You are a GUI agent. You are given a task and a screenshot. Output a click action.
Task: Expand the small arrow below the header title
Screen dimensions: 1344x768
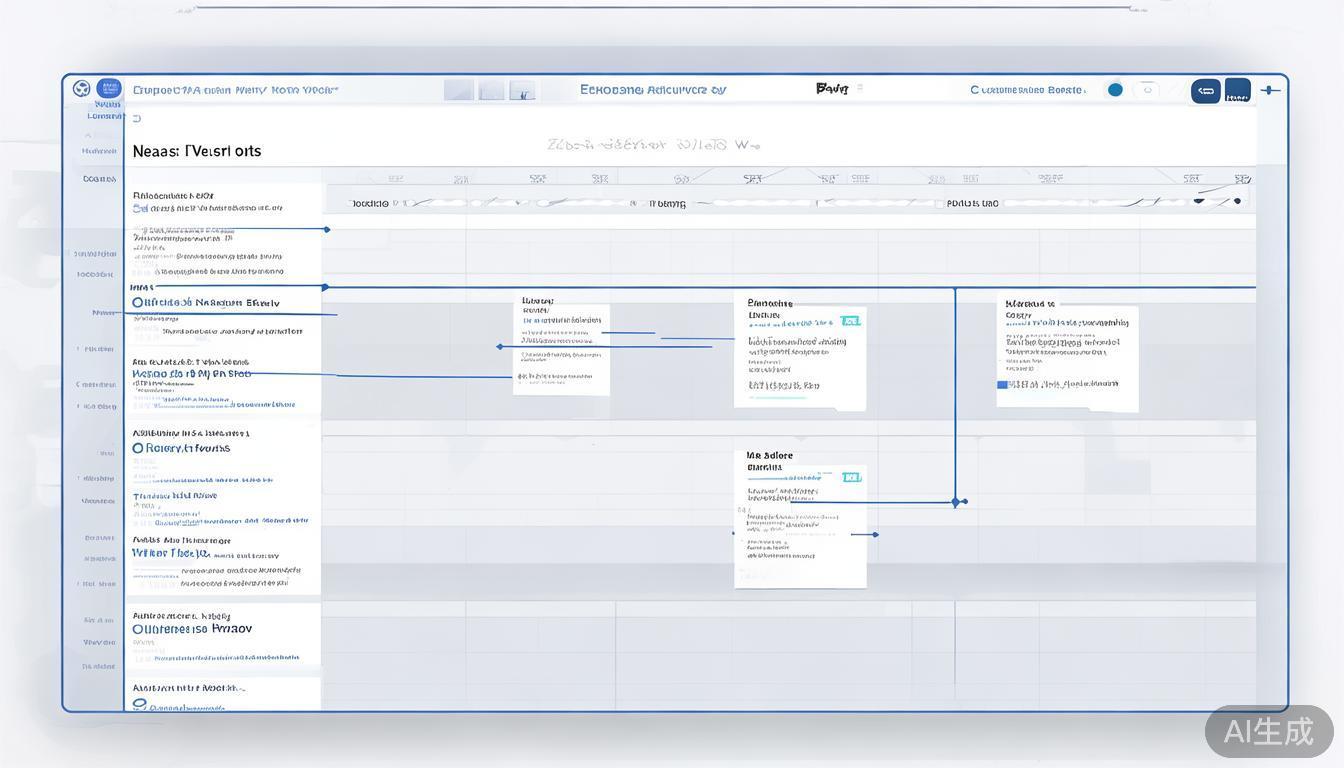point(137,119)
